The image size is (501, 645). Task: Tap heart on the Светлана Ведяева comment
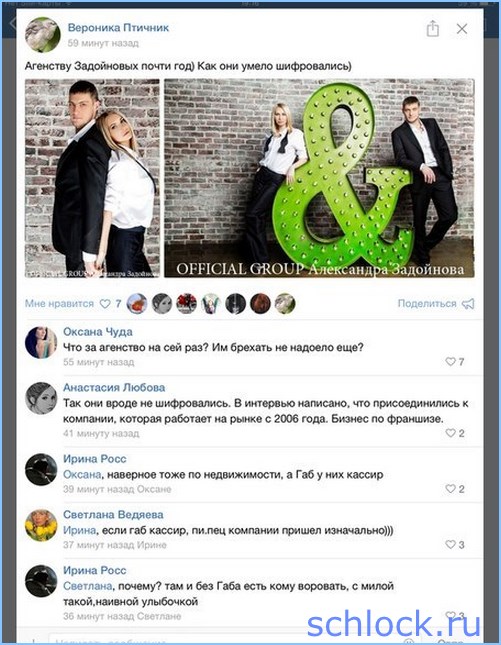point(450,544)
